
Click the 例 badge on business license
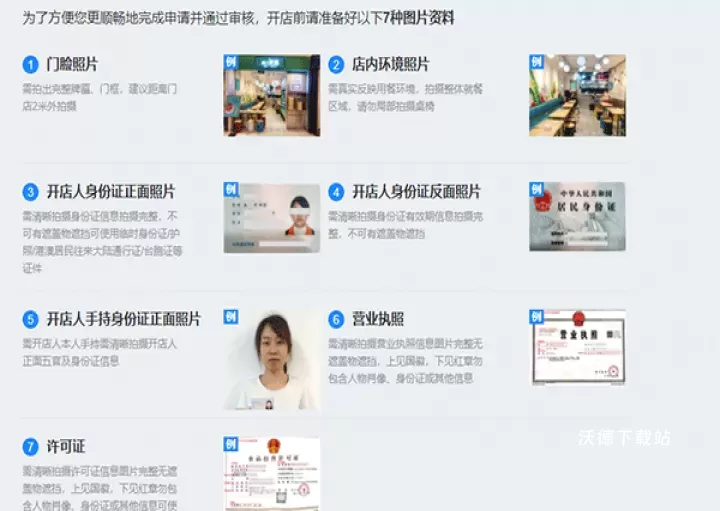pyautogui.click(x=537, y=317)
